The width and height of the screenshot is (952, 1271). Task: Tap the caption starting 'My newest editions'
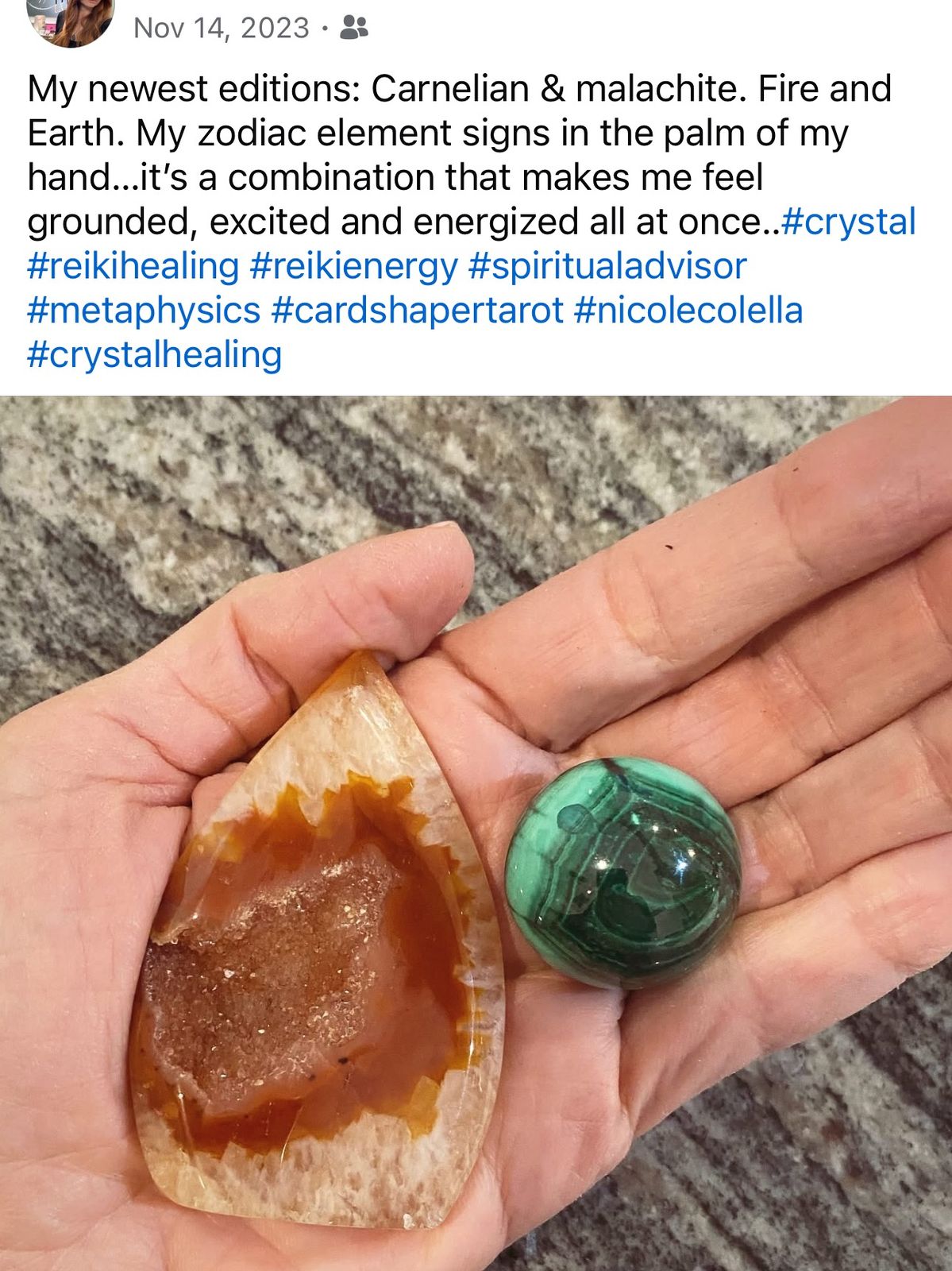(x=472, y=221)
